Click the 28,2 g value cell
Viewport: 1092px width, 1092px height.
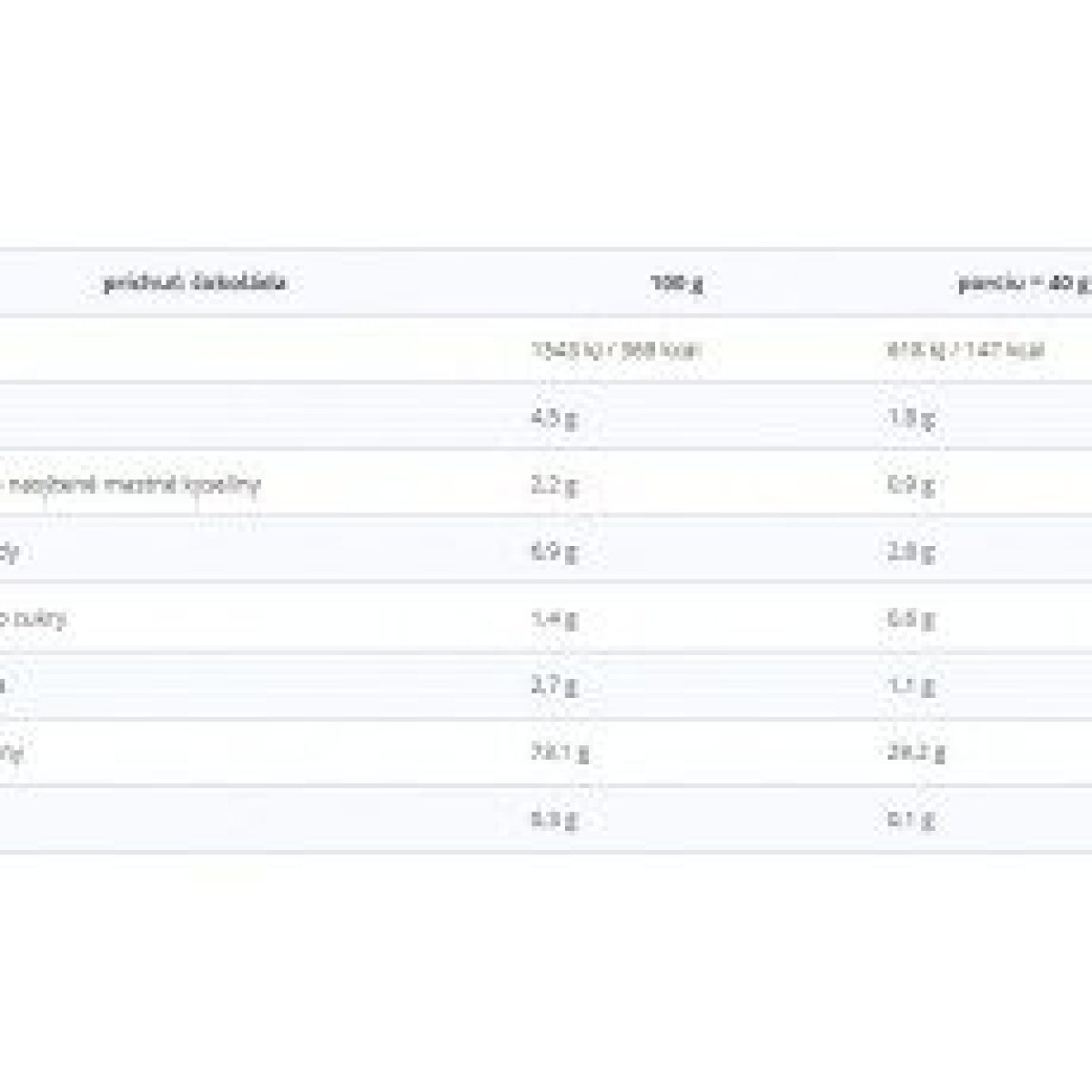(915, 753)
